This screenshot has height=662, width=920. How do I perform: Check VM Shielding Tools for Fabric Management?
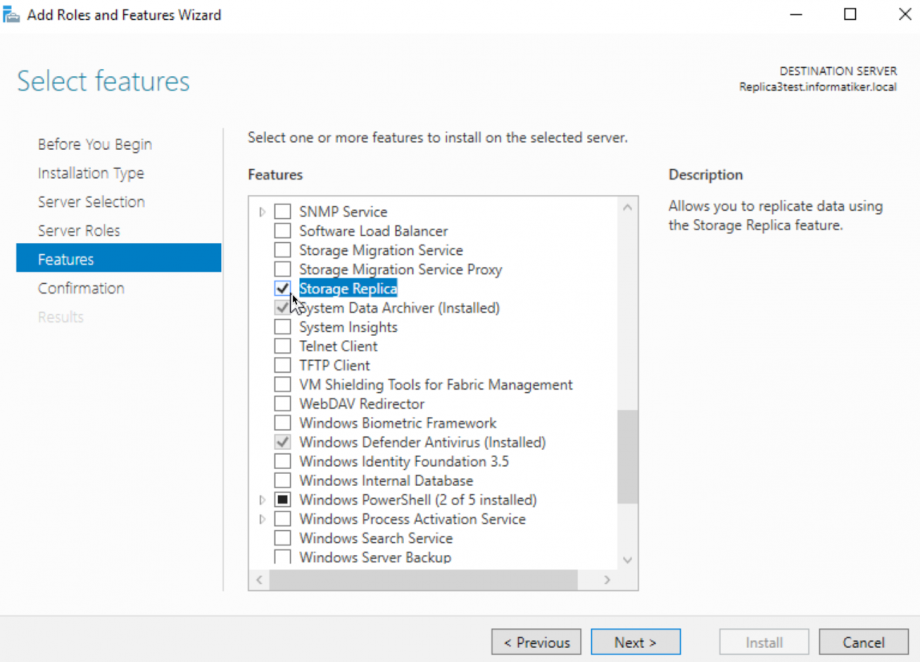(282, 384)
